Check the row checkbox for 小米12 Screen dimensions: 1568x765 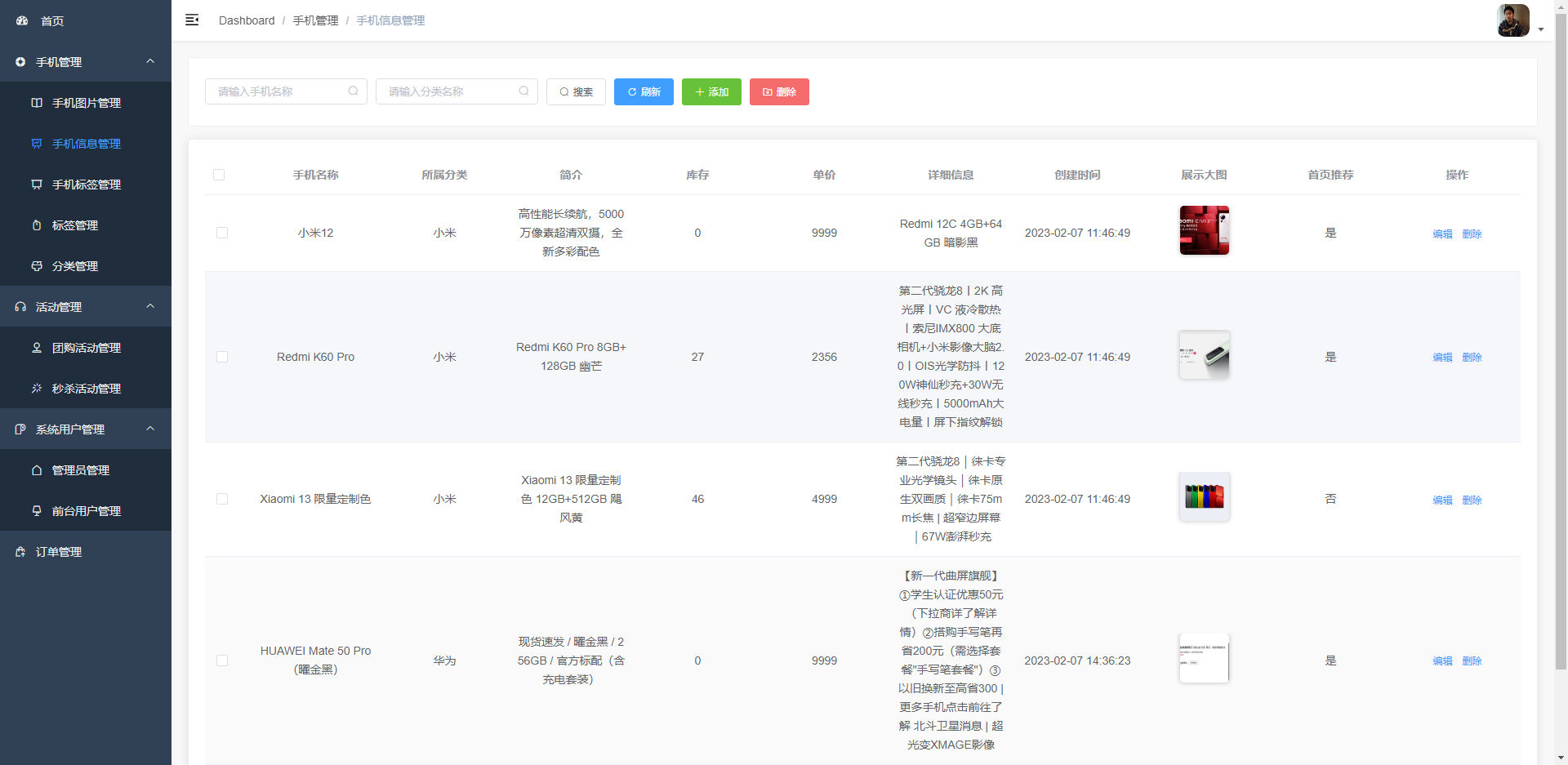[x=221, y=233]
